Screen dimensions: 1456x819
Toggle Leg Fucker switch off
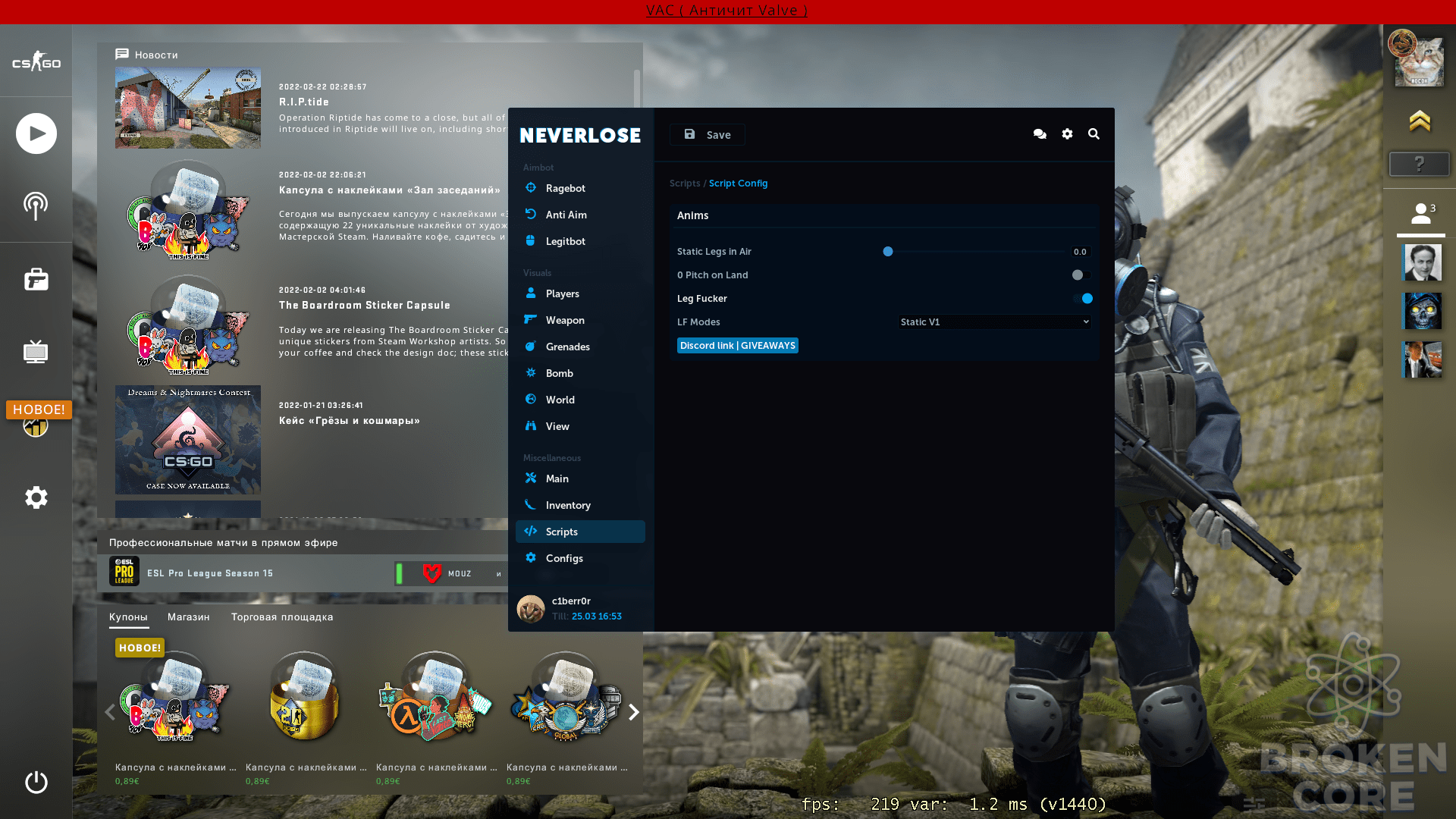pyautogui.click(x=1083, y=299)
